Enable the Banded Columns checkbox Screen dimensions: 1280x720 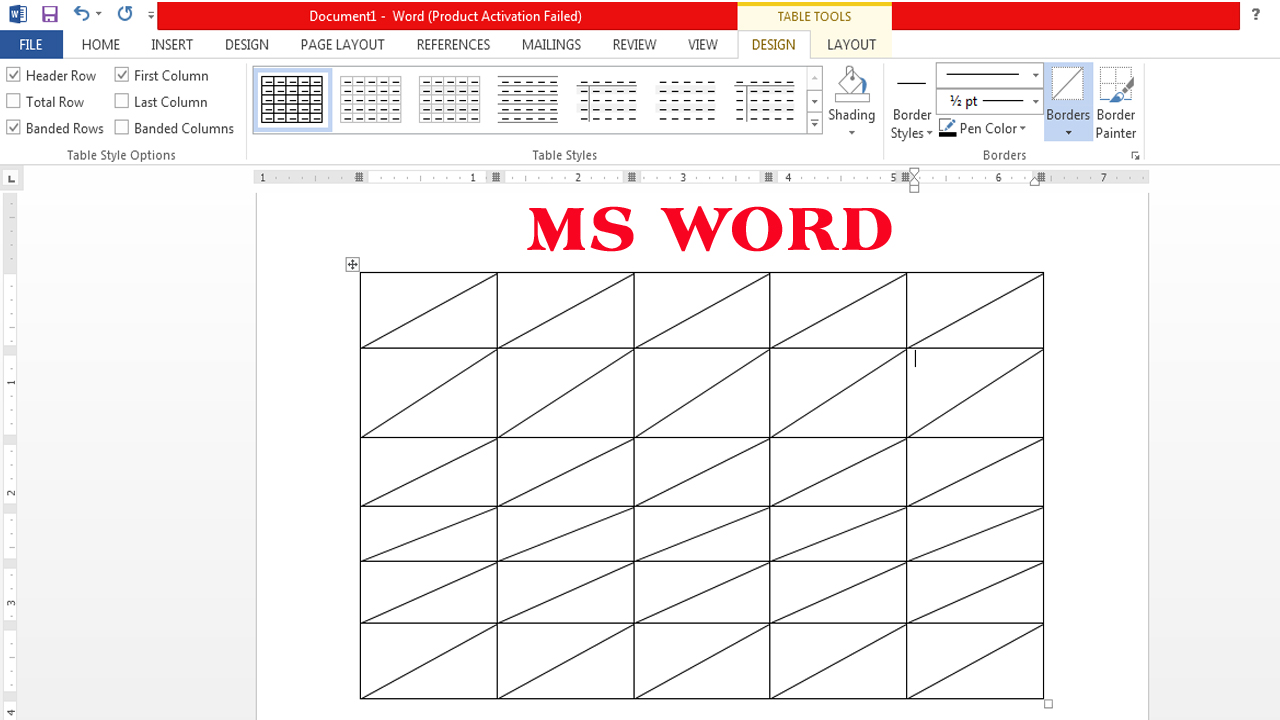coord(122,127)
